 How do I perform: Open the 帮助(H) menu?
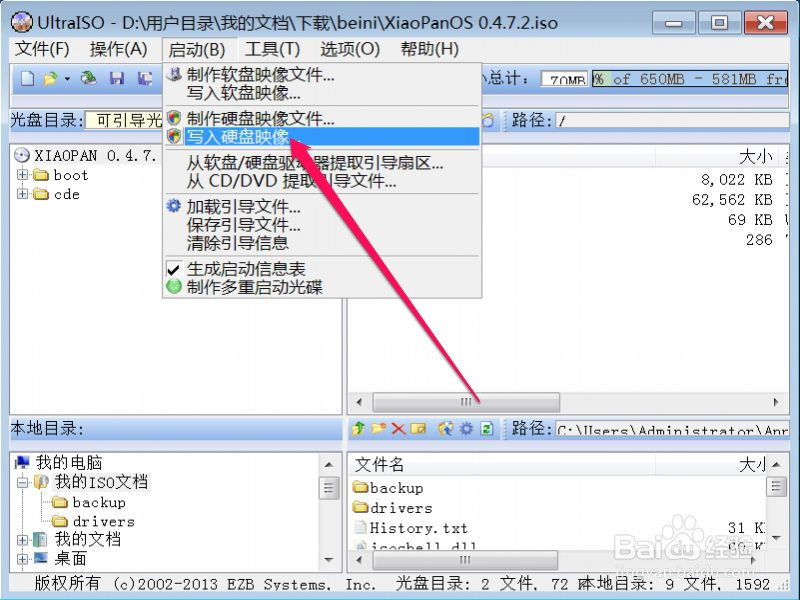click(x=430, y=49)
